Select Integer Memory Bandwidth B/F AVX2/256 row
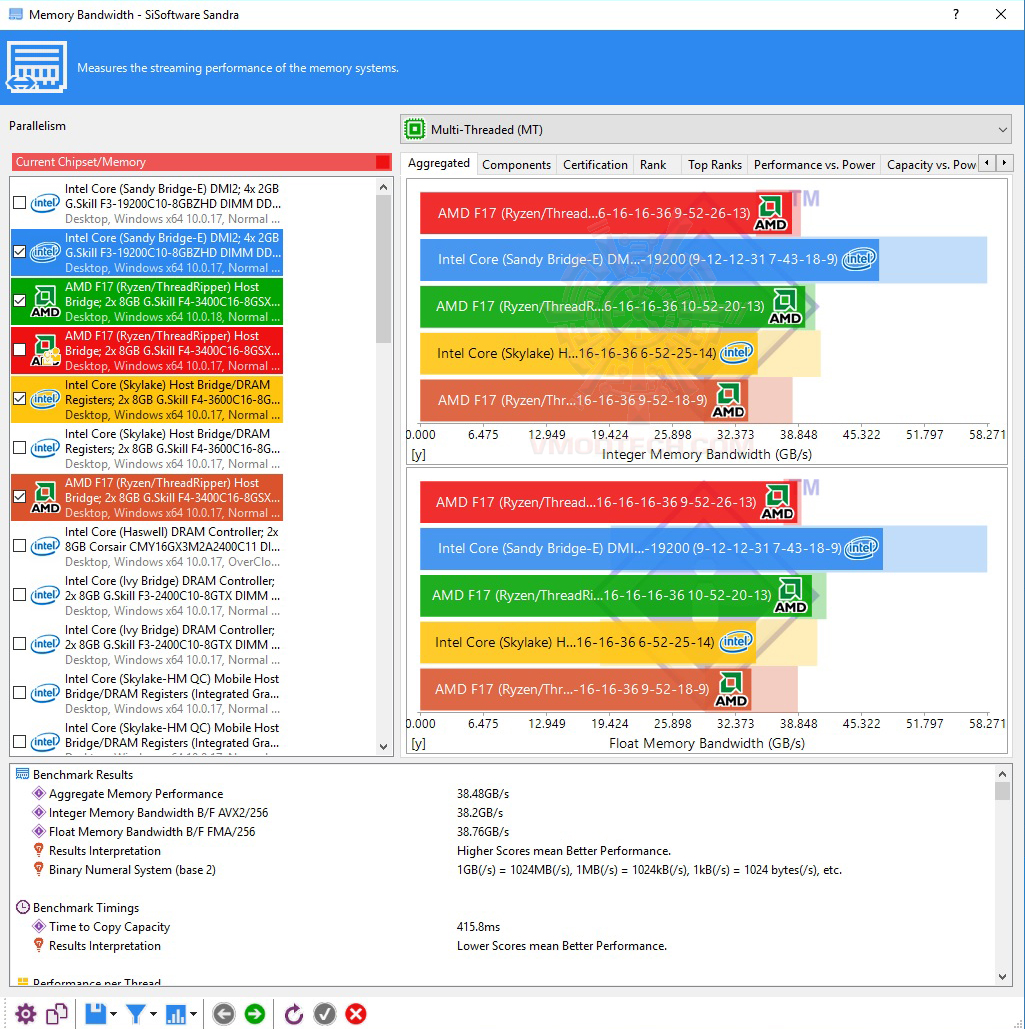 (x=502, y=812)
